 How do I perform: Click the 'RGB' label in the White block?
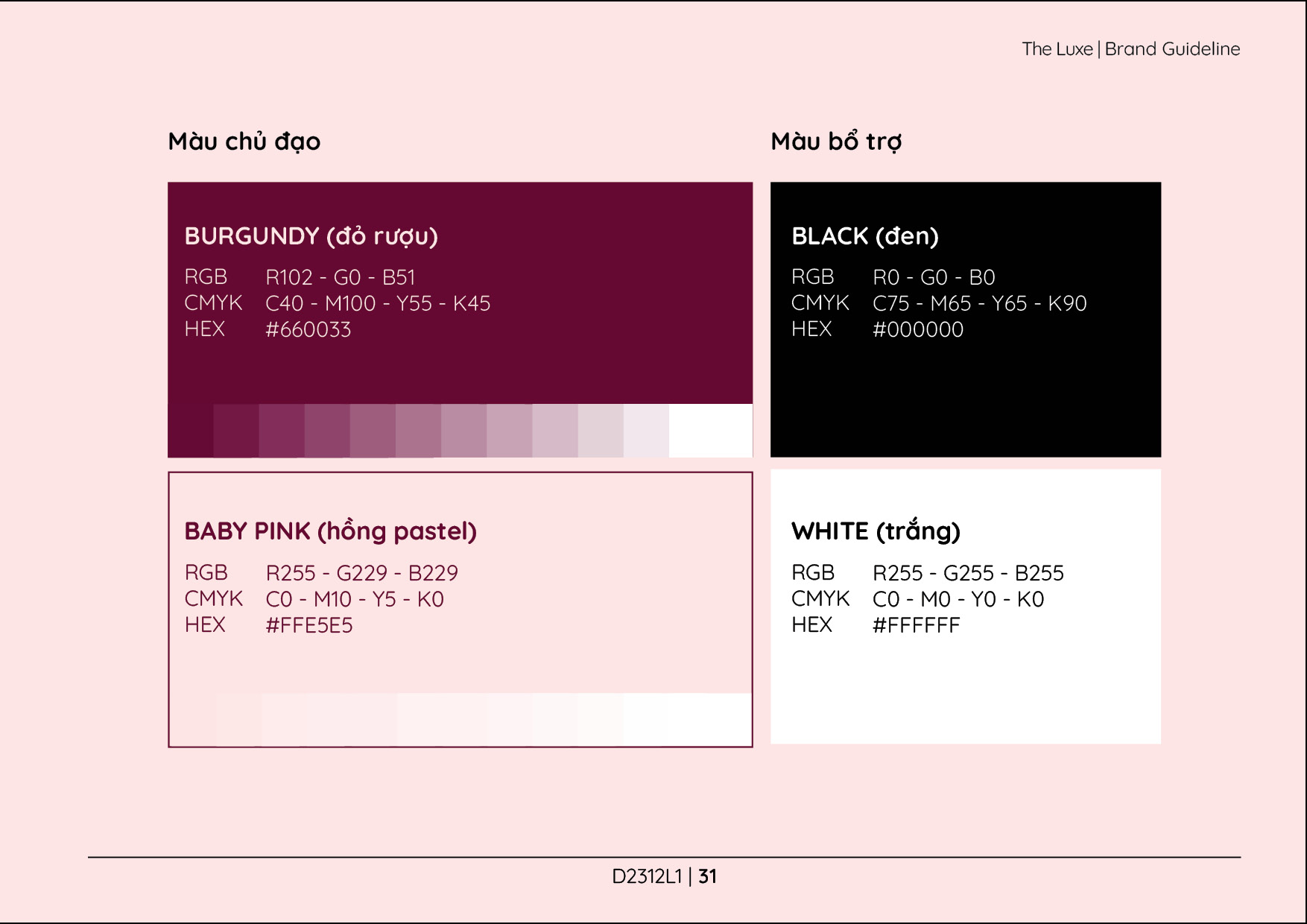click(813, 573)
